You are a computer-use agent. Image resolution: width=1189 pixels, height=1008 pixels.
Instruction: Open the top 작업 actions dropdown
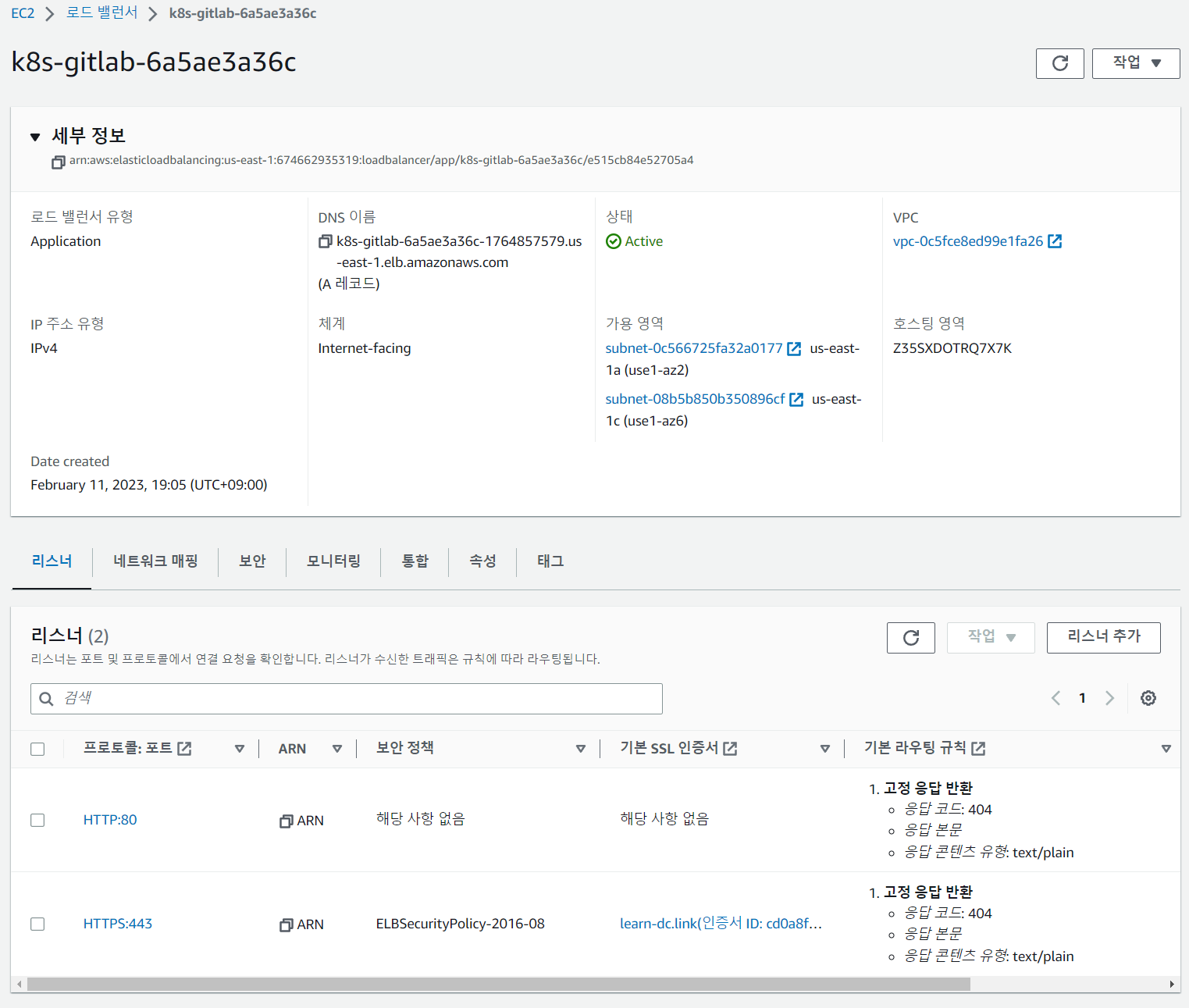pos(1135,63)
